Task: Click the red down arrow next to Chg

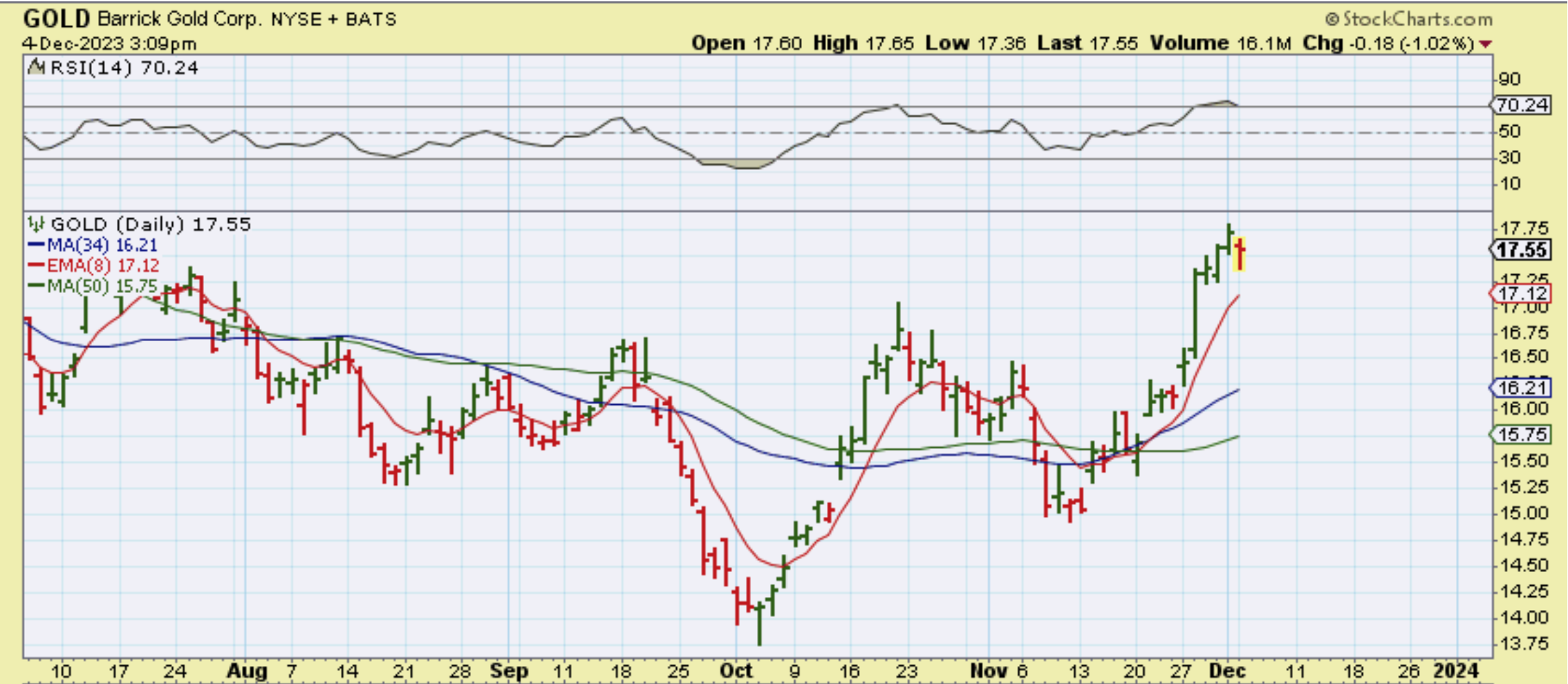Action: pos(1485,44)
